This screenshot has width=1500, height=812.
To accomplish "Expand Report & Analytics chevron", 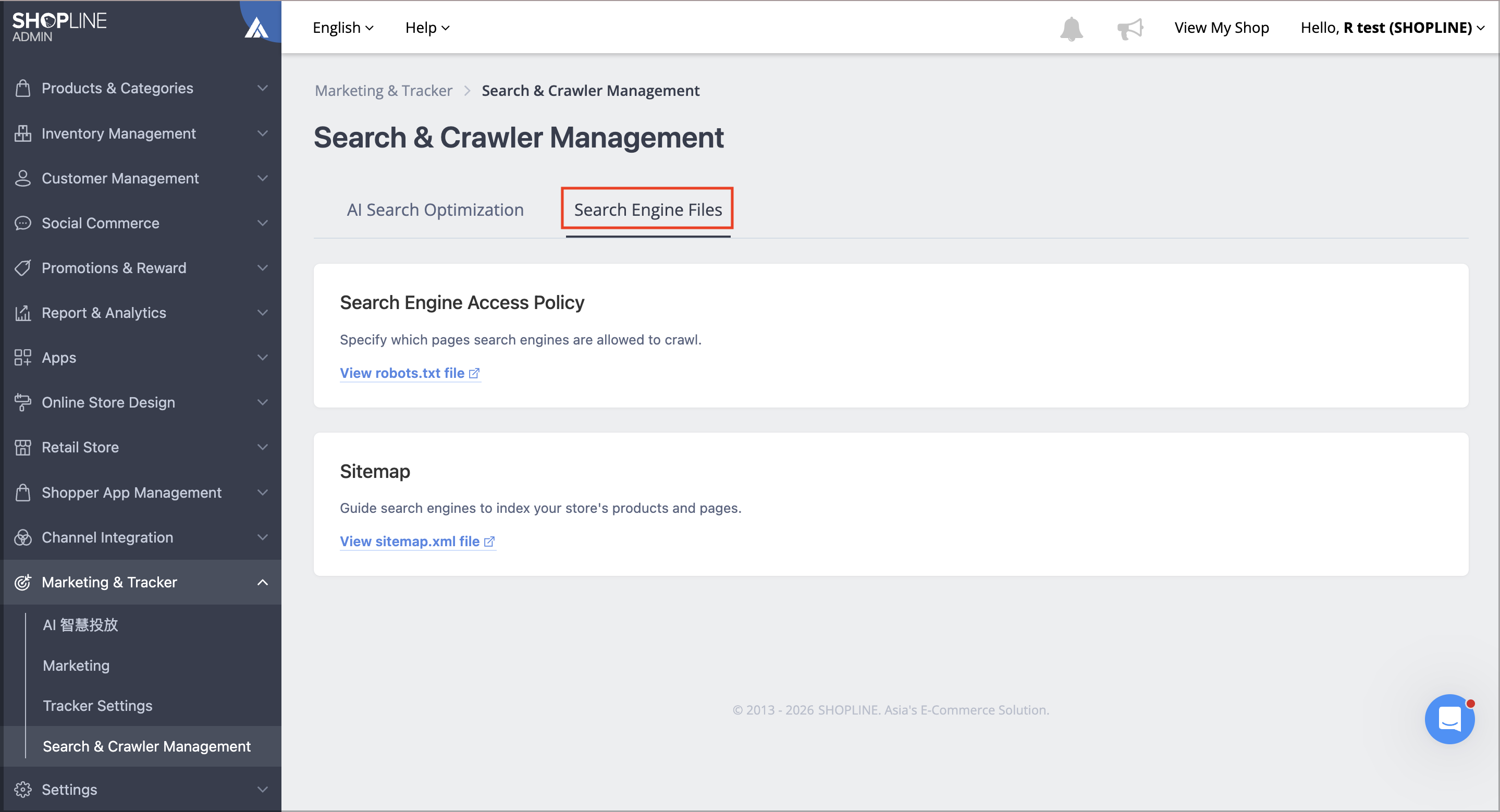I will point(263,313).
